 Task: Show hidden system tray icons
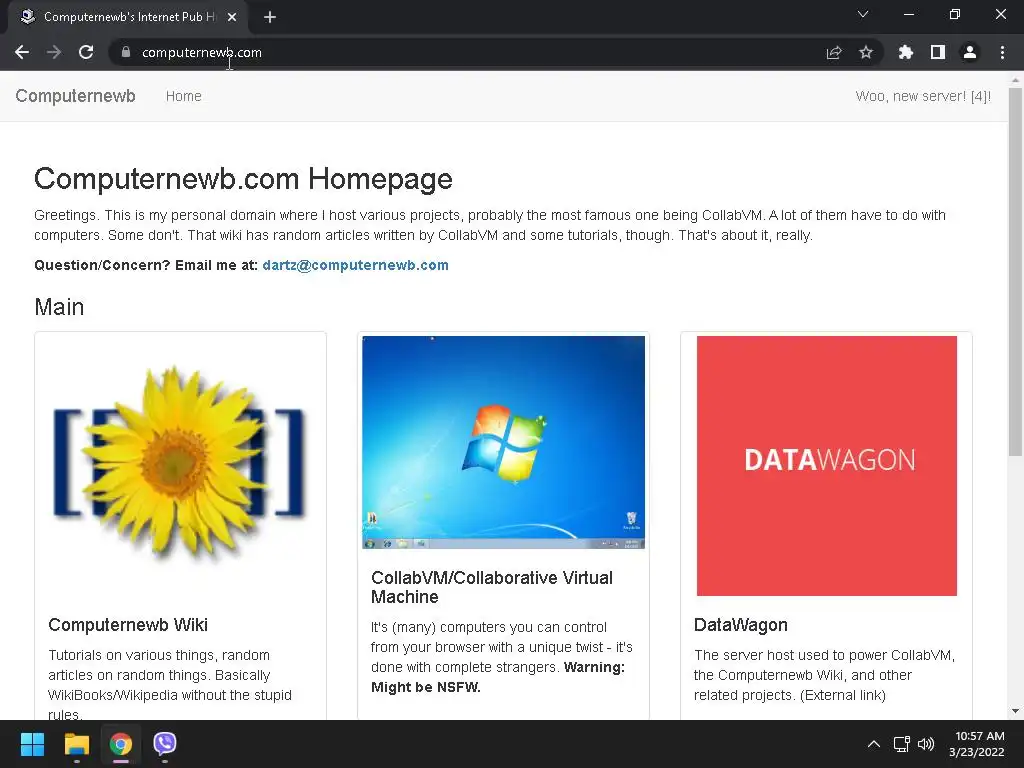[874, 744]
